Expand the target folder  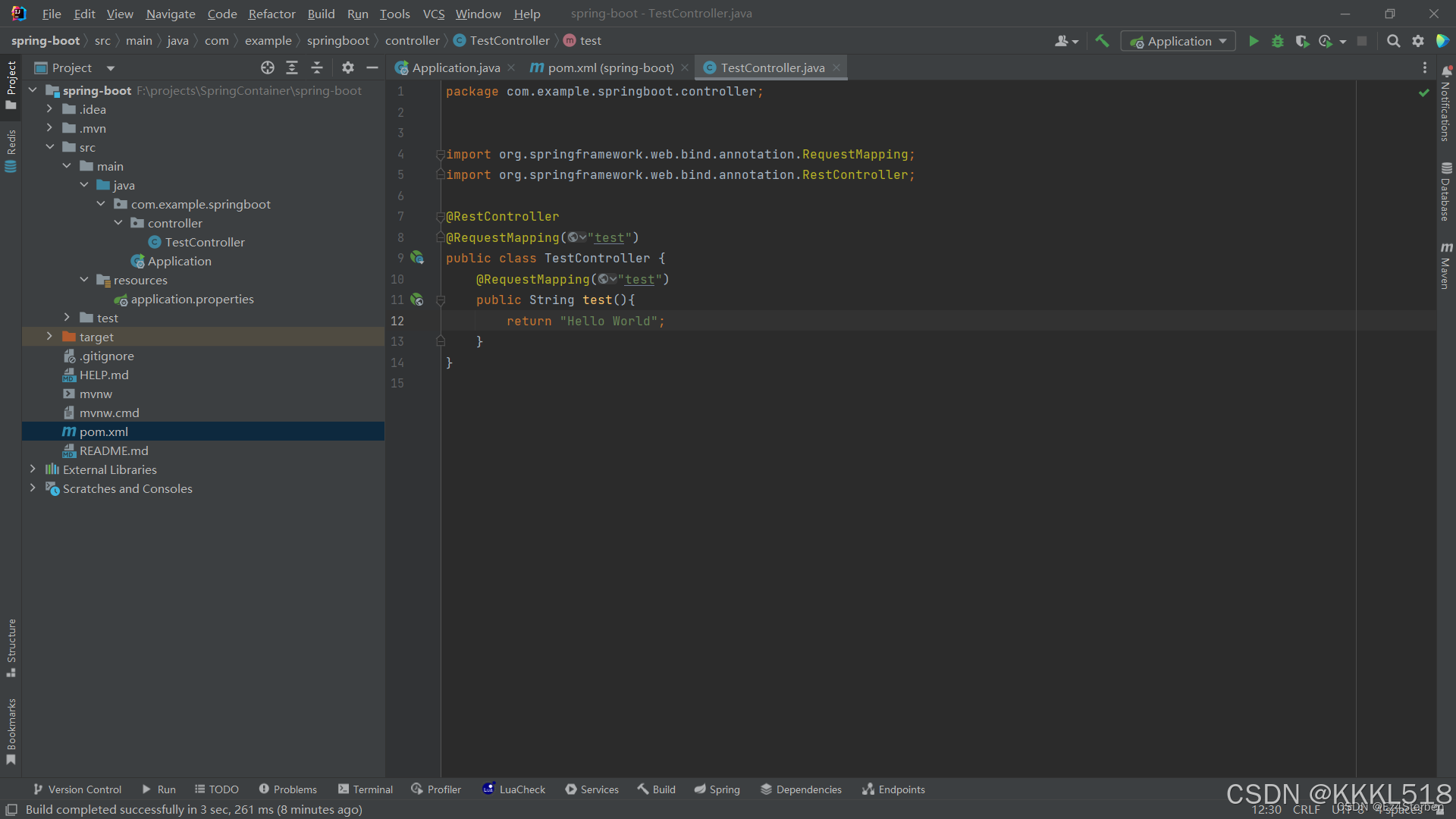click(49, 337)
